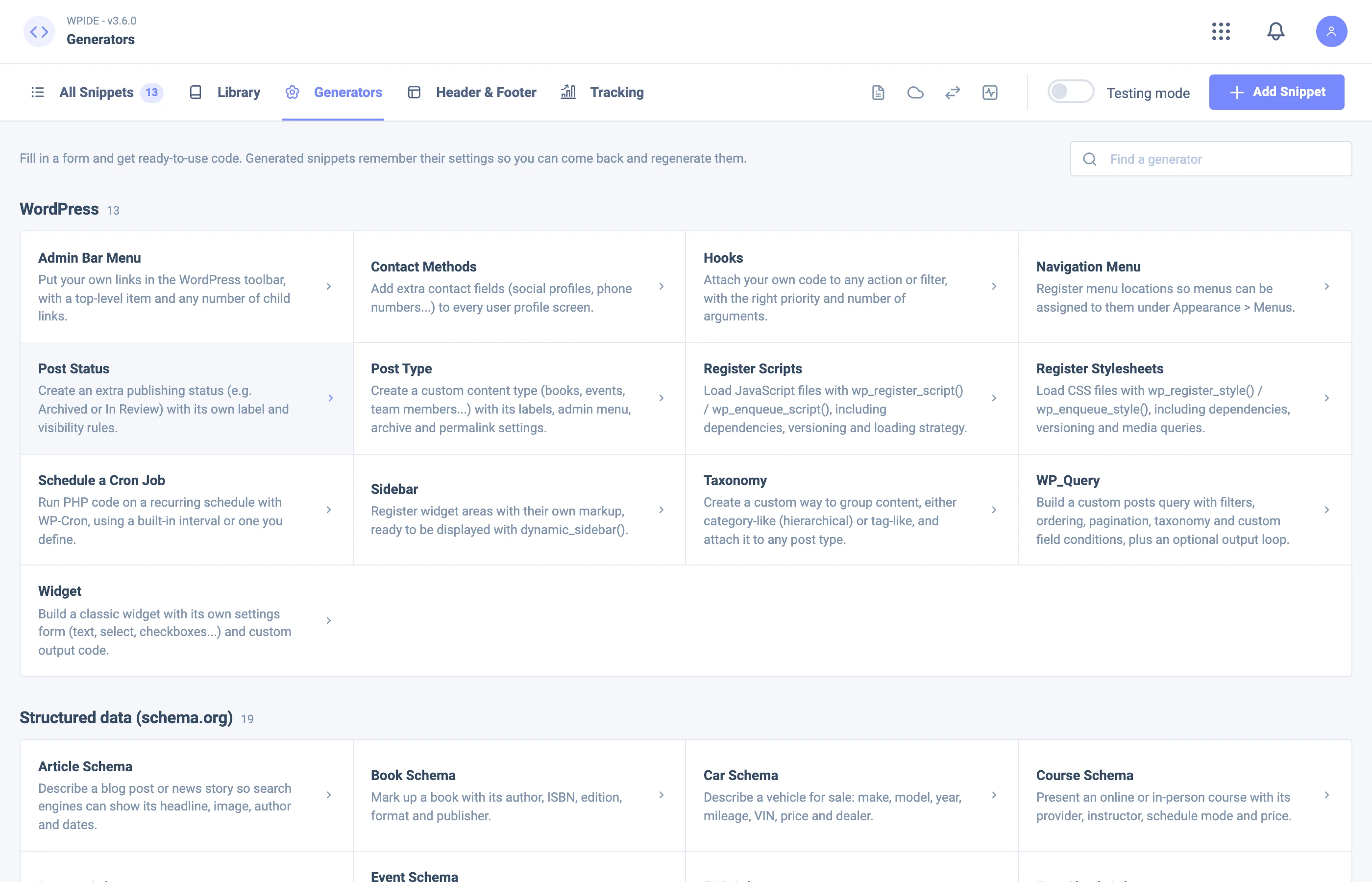The image size is (1372, 882).
Task: Open the Register Stylesheets generator title
Action: [1100, 369]
